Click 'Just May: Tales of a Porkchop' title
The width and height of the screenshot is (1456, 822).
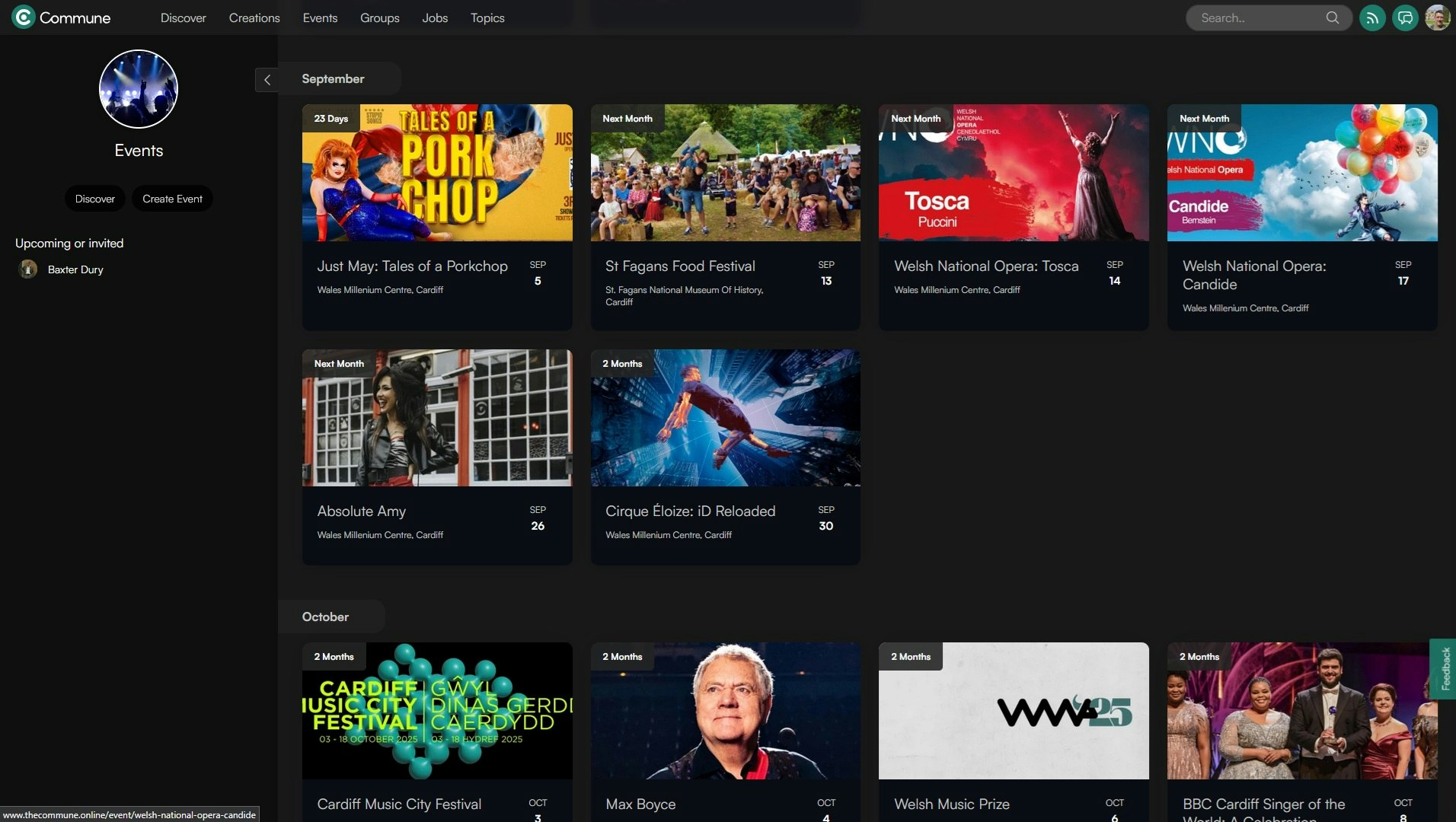412,266
